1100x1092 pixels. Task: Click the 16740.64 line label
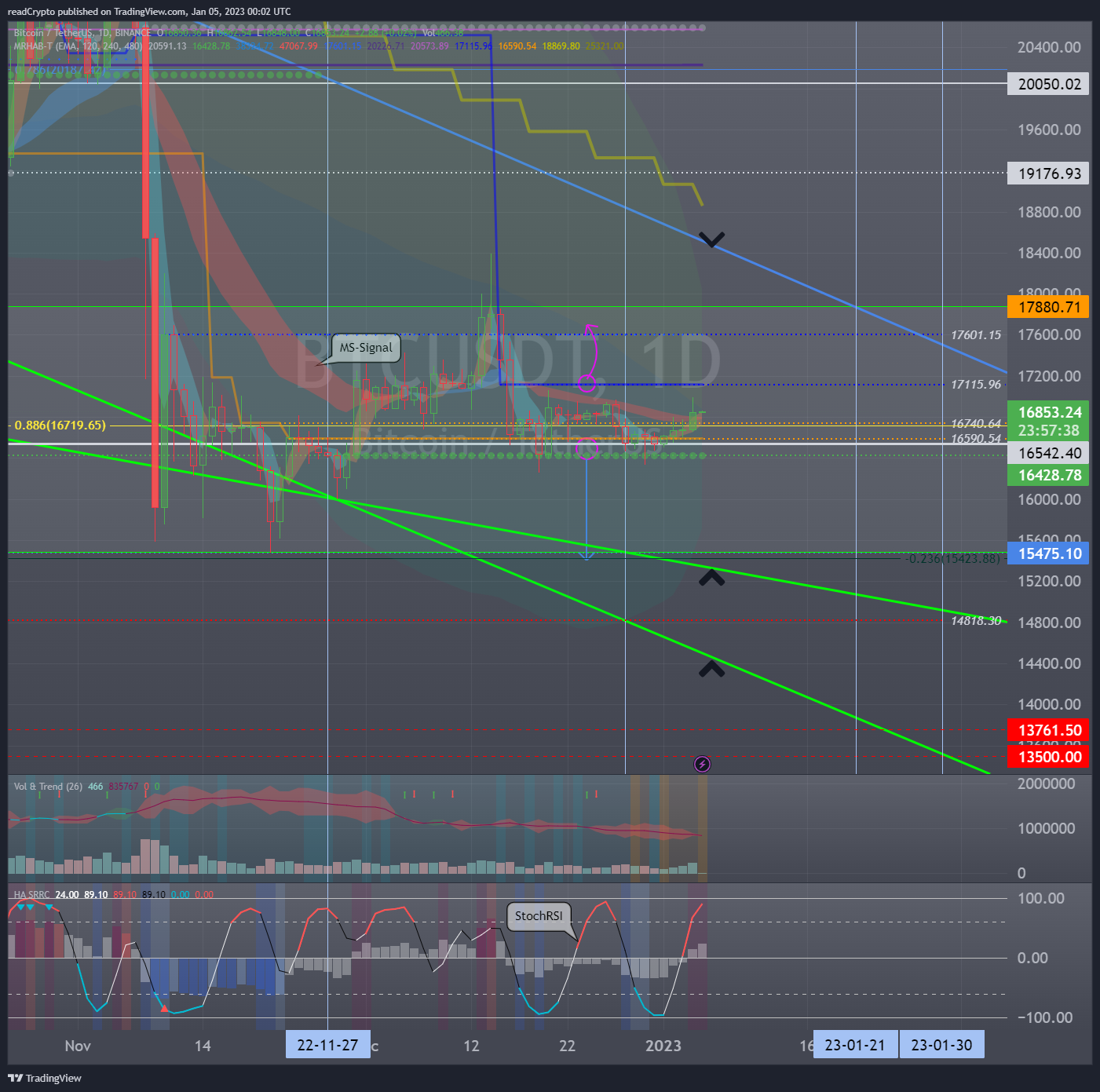click(976, 424)
